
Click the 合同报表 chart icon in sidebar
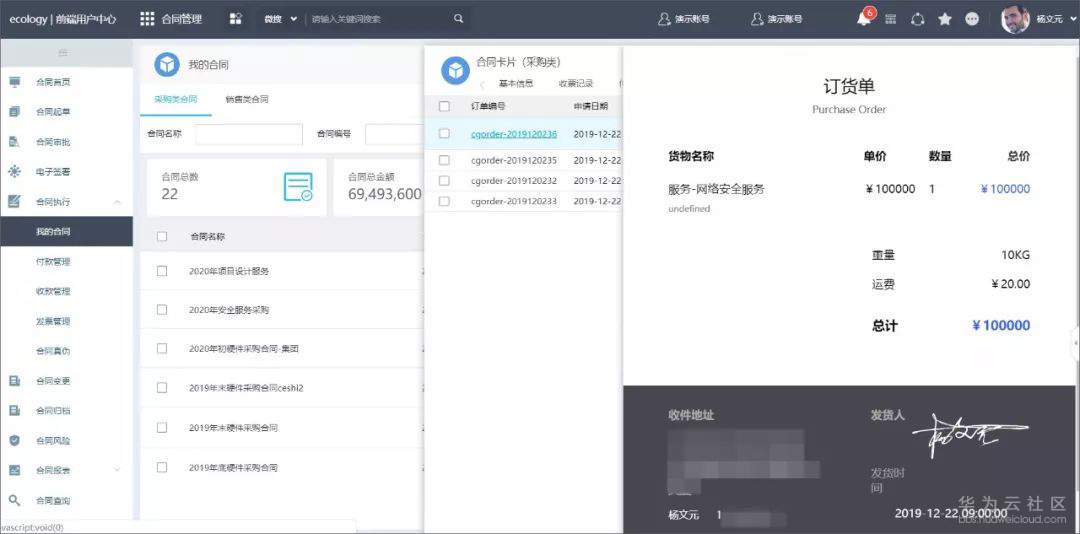click(x=14, y=470)
